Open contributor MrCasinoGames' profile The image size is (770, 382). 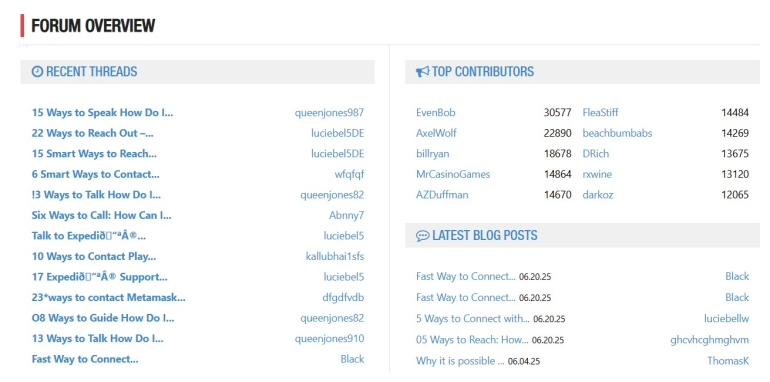[453, 174]
